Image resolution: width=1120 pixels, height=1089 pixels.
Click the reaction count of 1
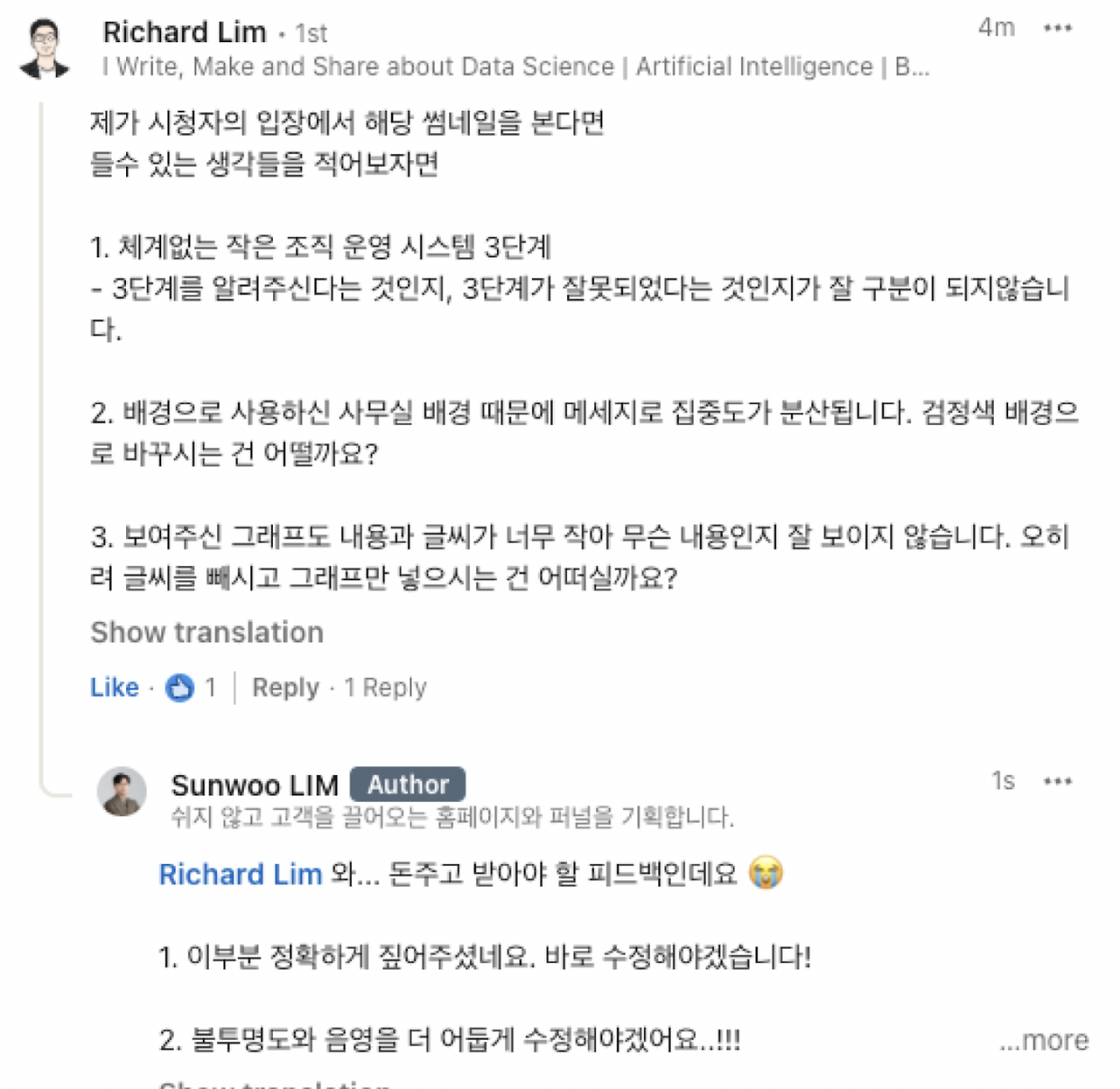point(208,688)
